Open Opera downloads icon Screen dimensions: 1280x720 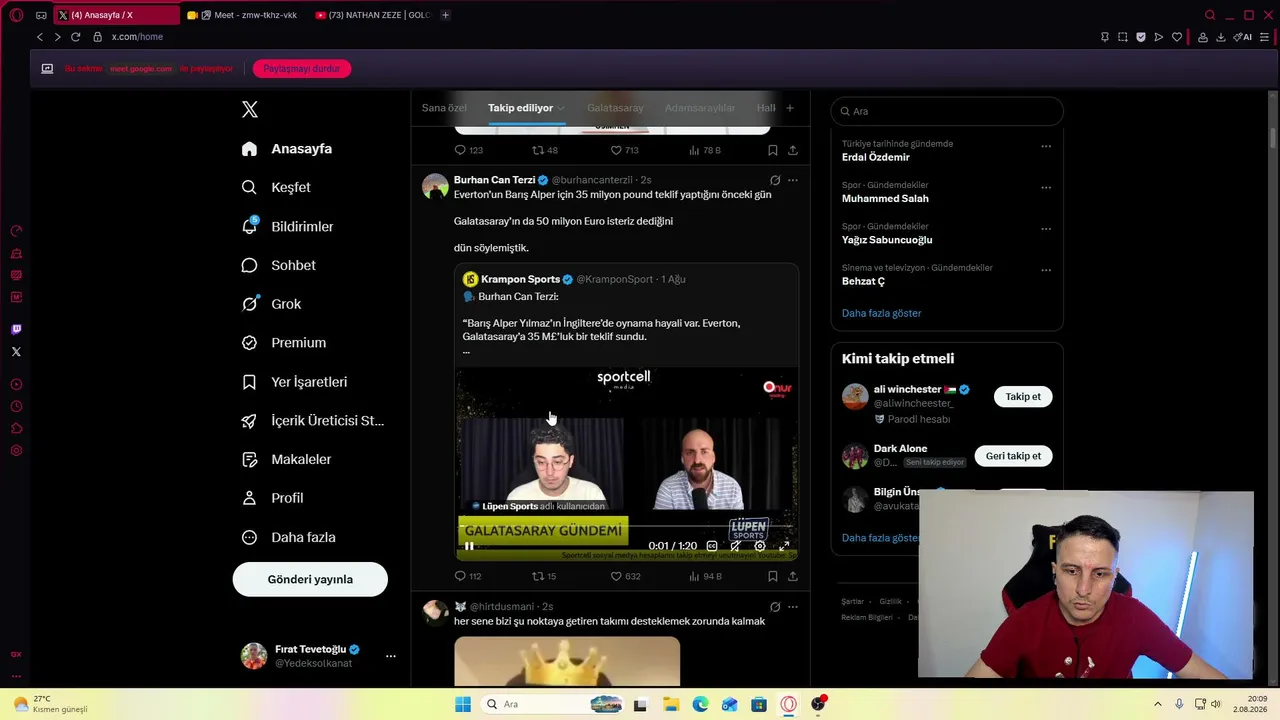[1220, 37]
